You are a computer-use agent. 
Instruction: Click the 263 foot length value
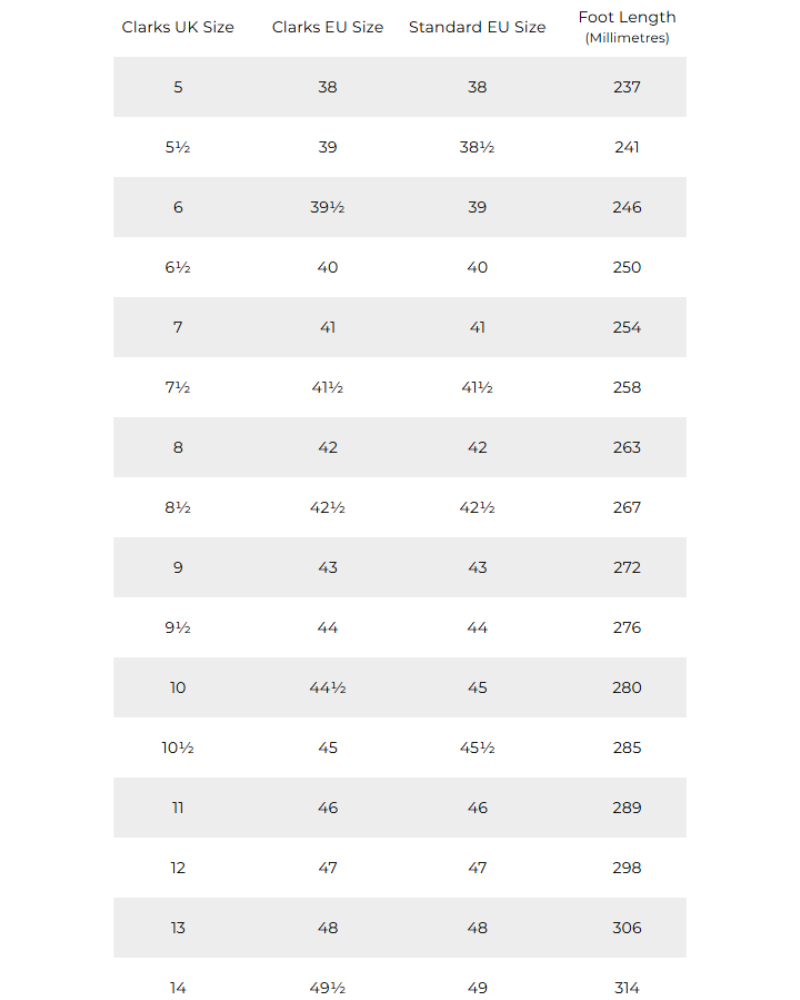point(627,447)
